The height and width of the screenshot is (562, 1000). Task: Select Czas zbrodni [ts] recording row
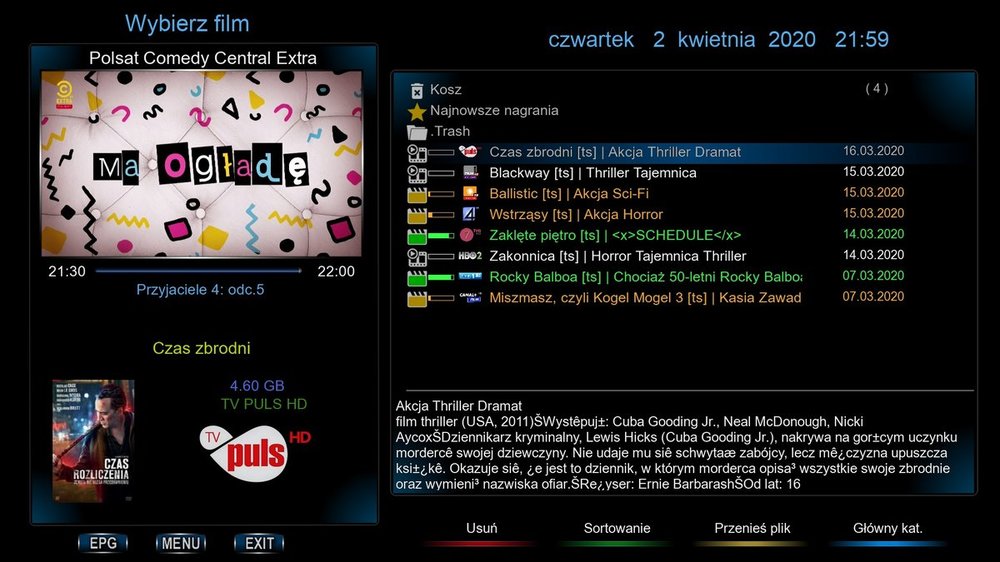[657, 152]
